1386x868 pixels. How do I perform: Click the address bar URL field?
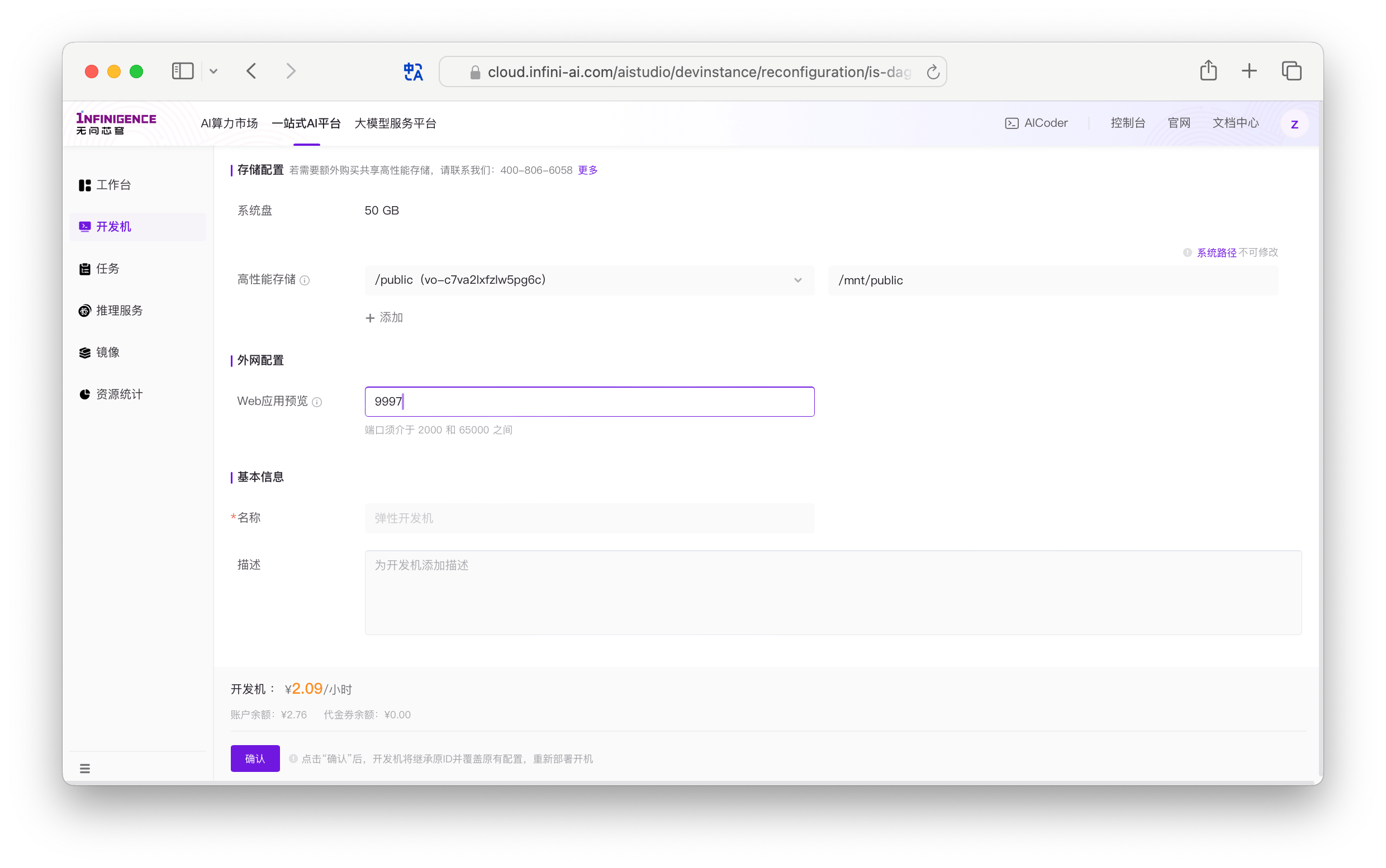(692, 71)
